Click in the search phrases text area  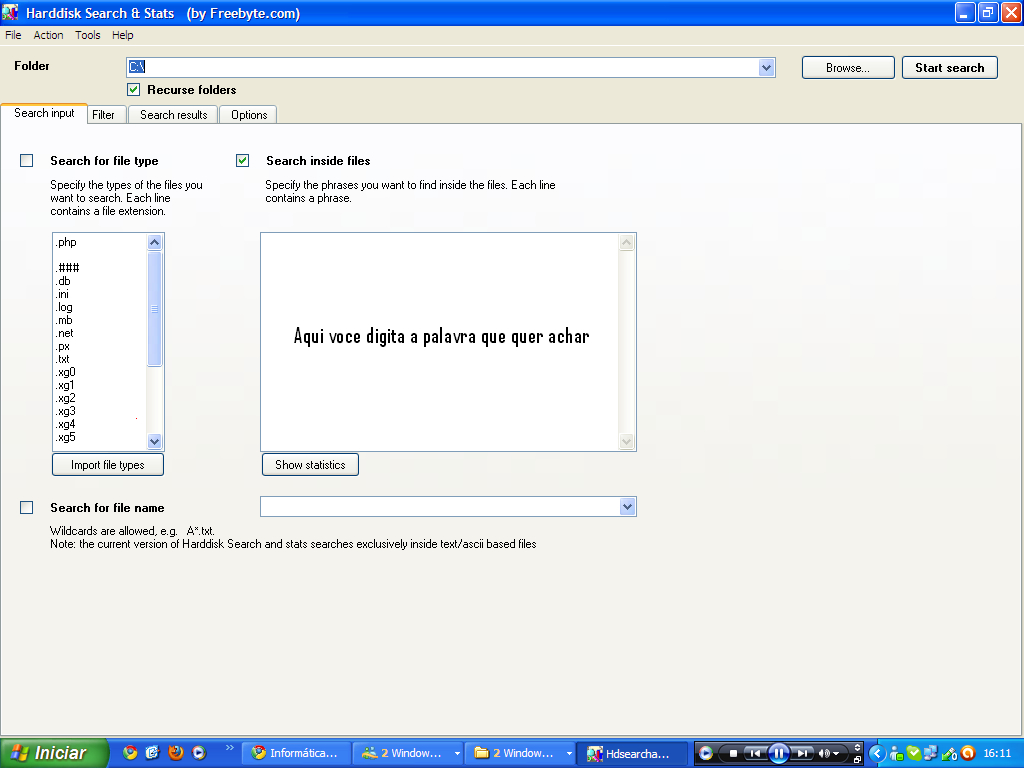coord(440,342)
